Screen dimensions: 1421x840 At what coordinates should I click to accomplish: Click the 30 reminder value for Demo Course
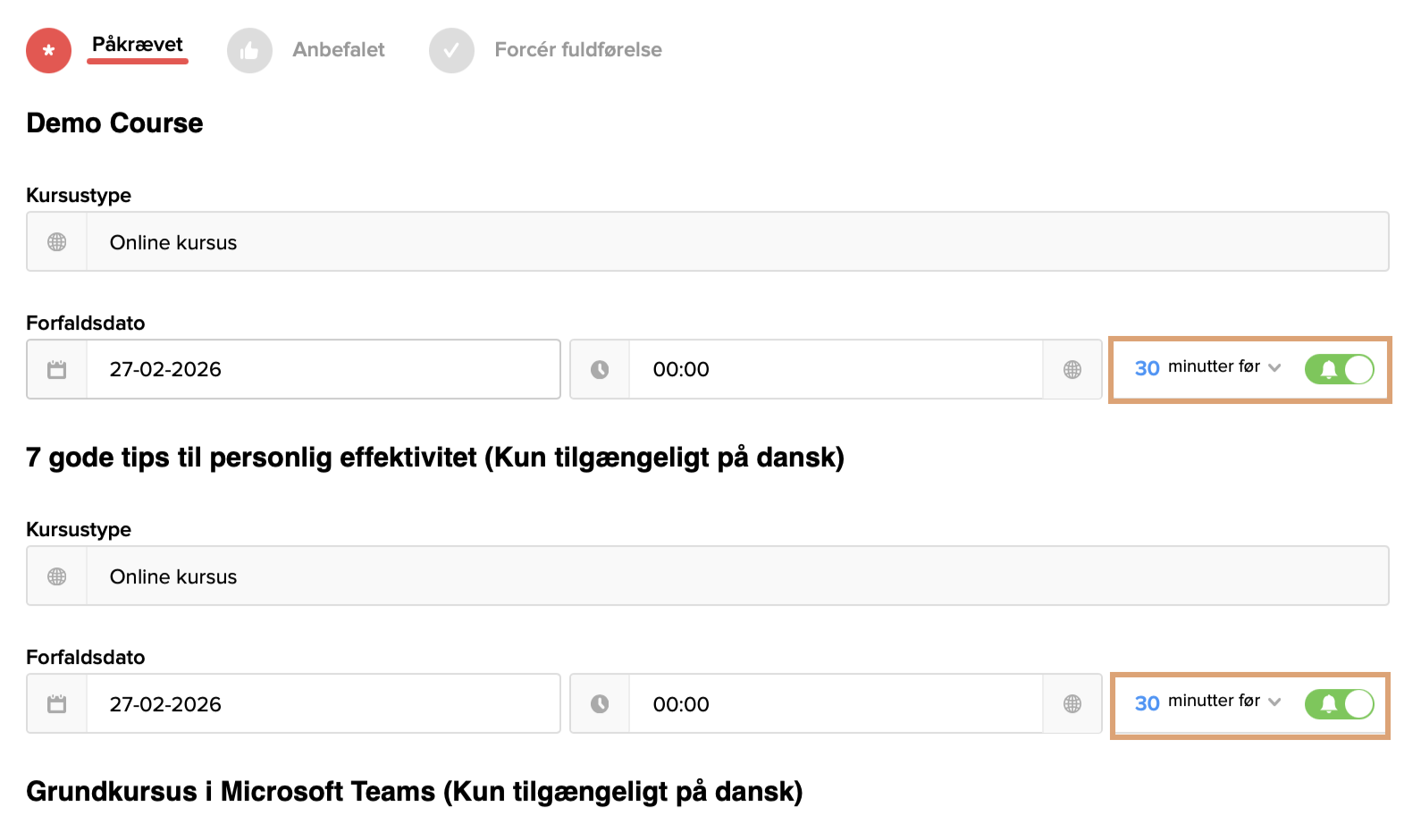[1147, 368]
